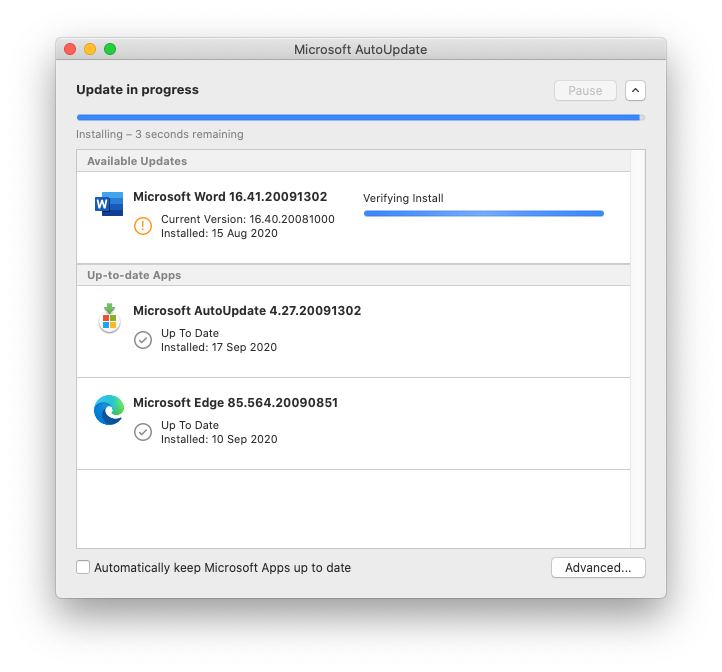This screenshot has width=722, height=672.
Task: Open the Advanced... options
Action: [x=598, y=567]
